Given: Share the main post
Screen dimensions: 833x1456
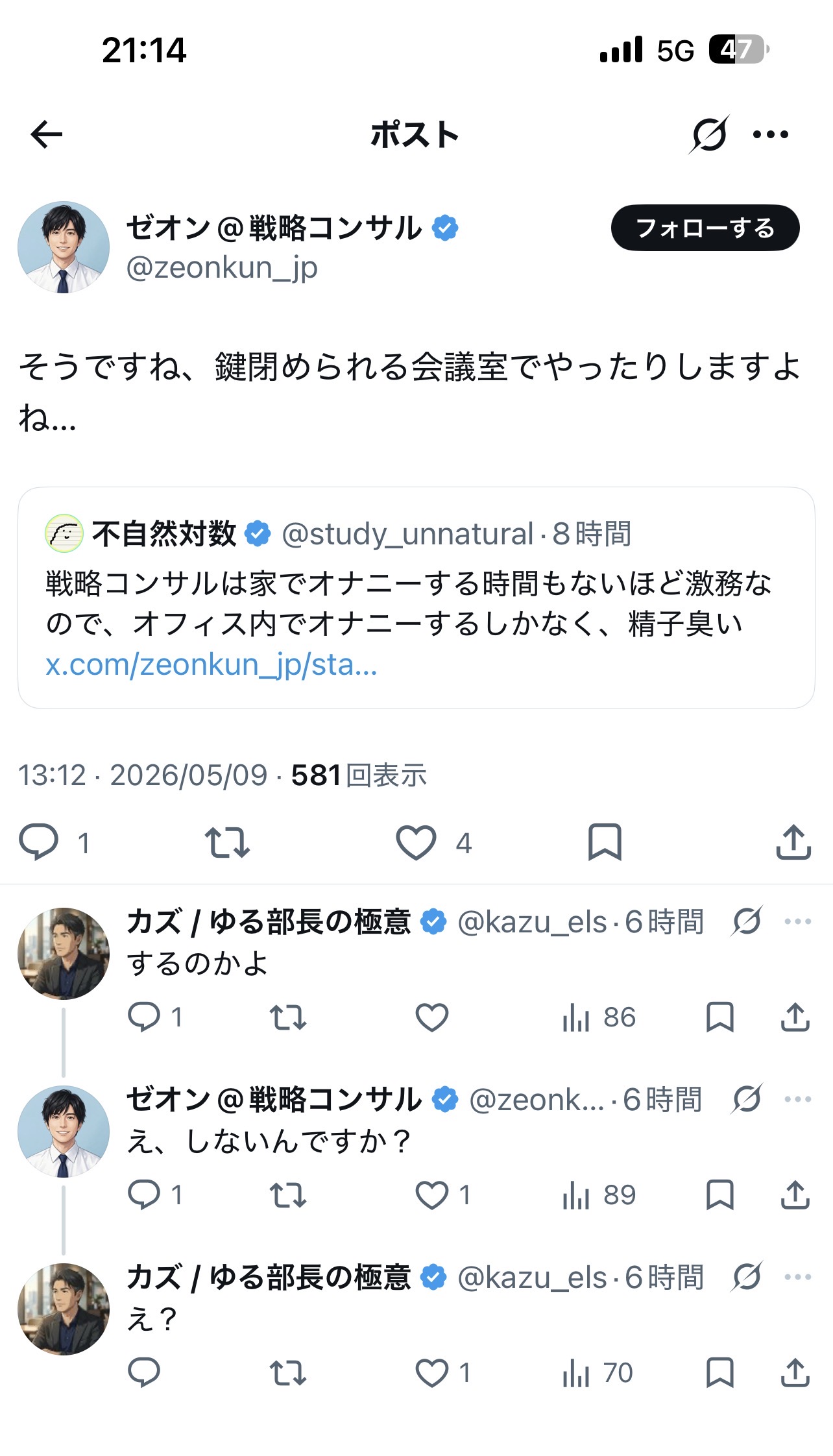Looking at the screenshot, I should point(793,842).
